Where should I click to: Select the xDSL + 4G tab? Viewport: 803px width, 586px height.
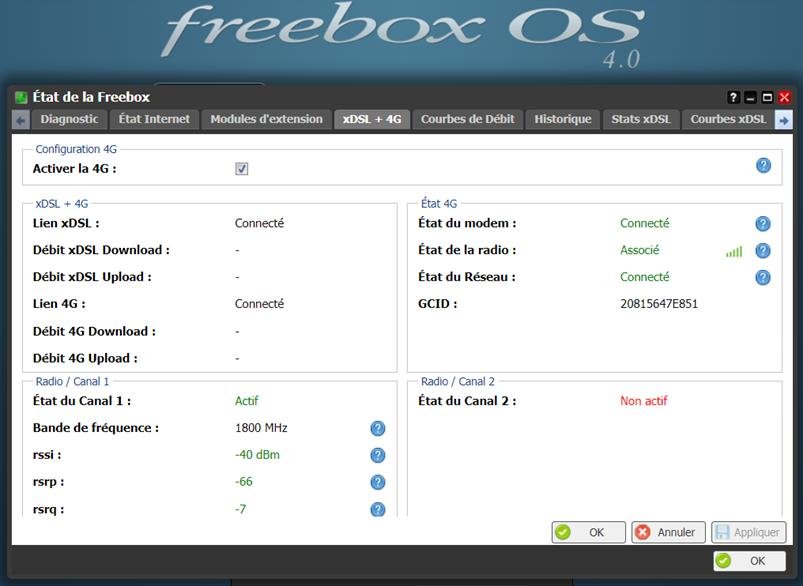tap(372, 119)
